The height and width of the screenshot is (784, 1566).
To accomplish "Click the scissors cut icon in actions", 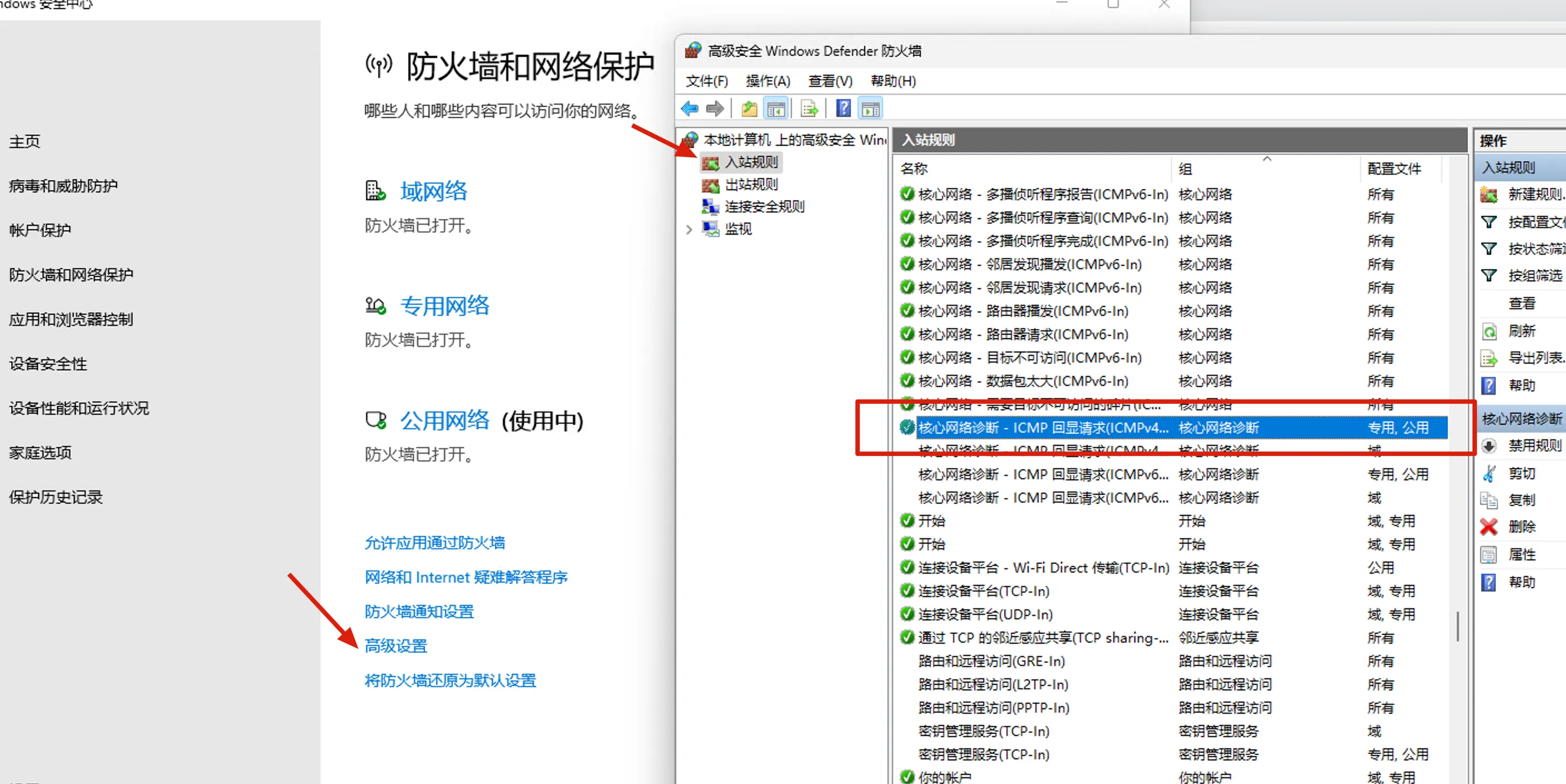I will [1488, 473].
